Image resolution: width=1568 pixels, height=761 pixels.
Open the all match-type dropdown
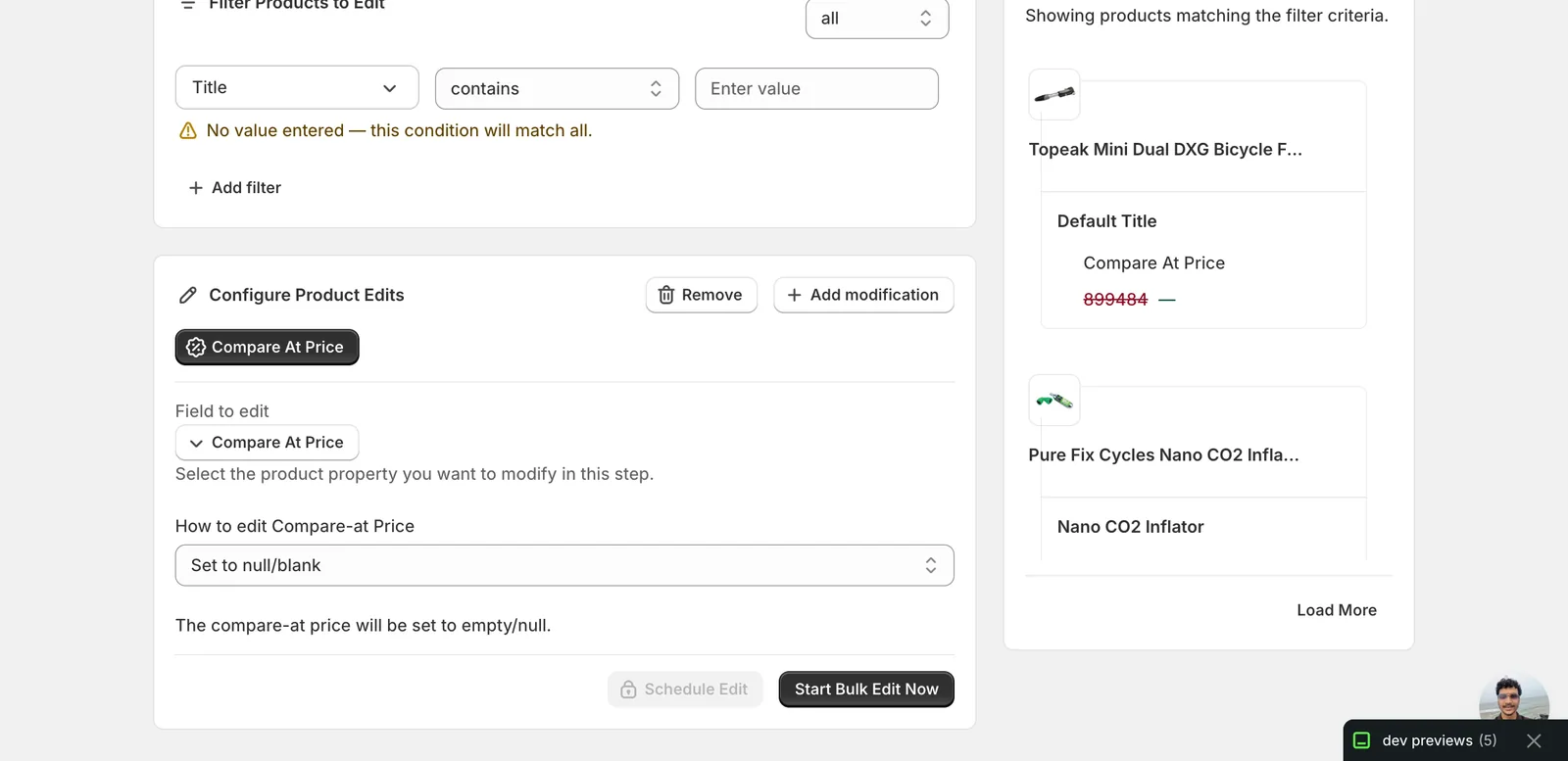tap(877, 19)
